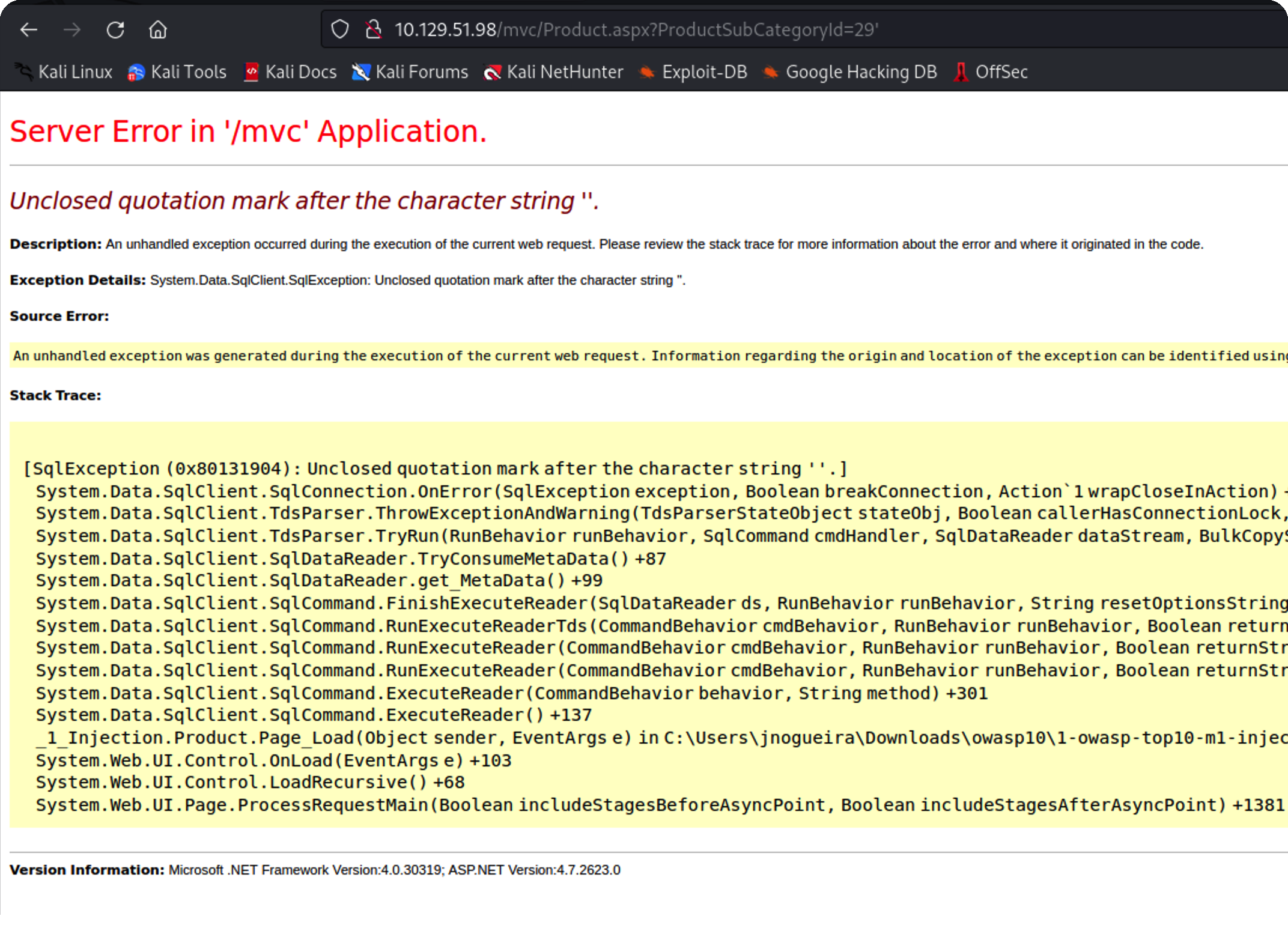The height and width of the screenshot is (931, 1288).
Task: Click the browser back arrow
Action: click(29, 29)
